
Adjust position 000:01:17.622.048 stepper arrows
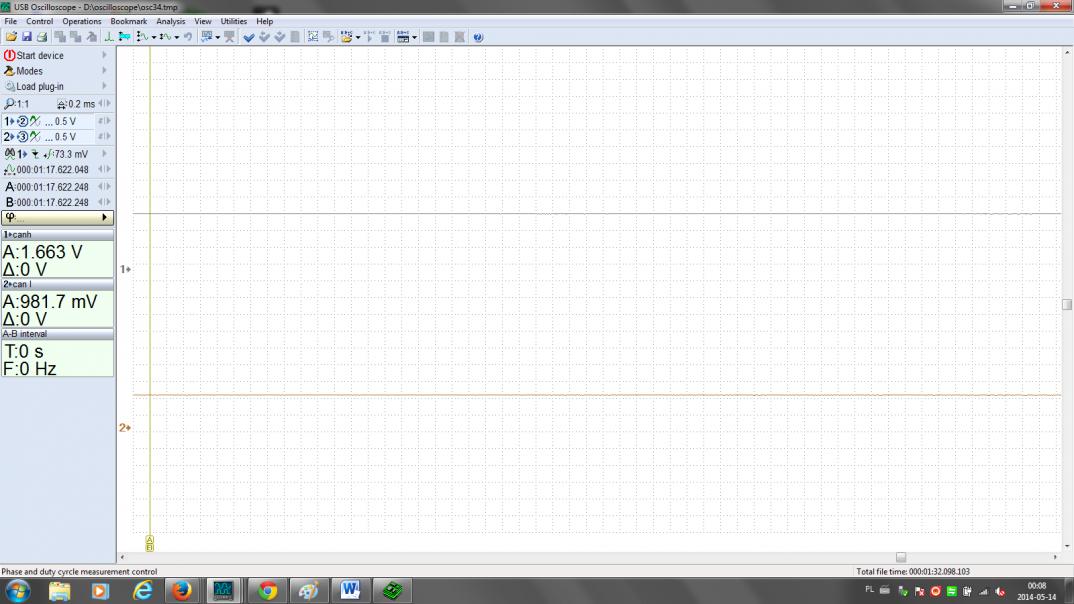coord(104,169)
